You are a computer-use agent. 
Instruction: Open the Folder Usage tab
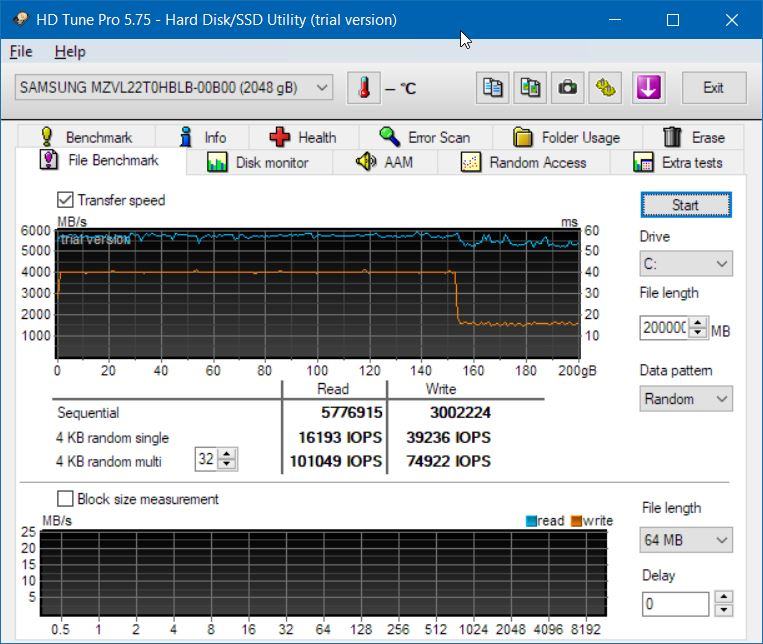click(567, 137)
